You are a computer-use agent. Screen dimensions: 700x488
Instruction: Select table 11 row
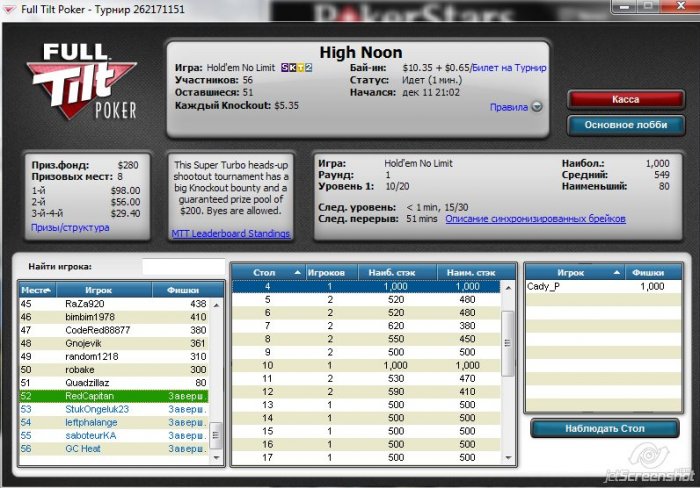[366, 379]
